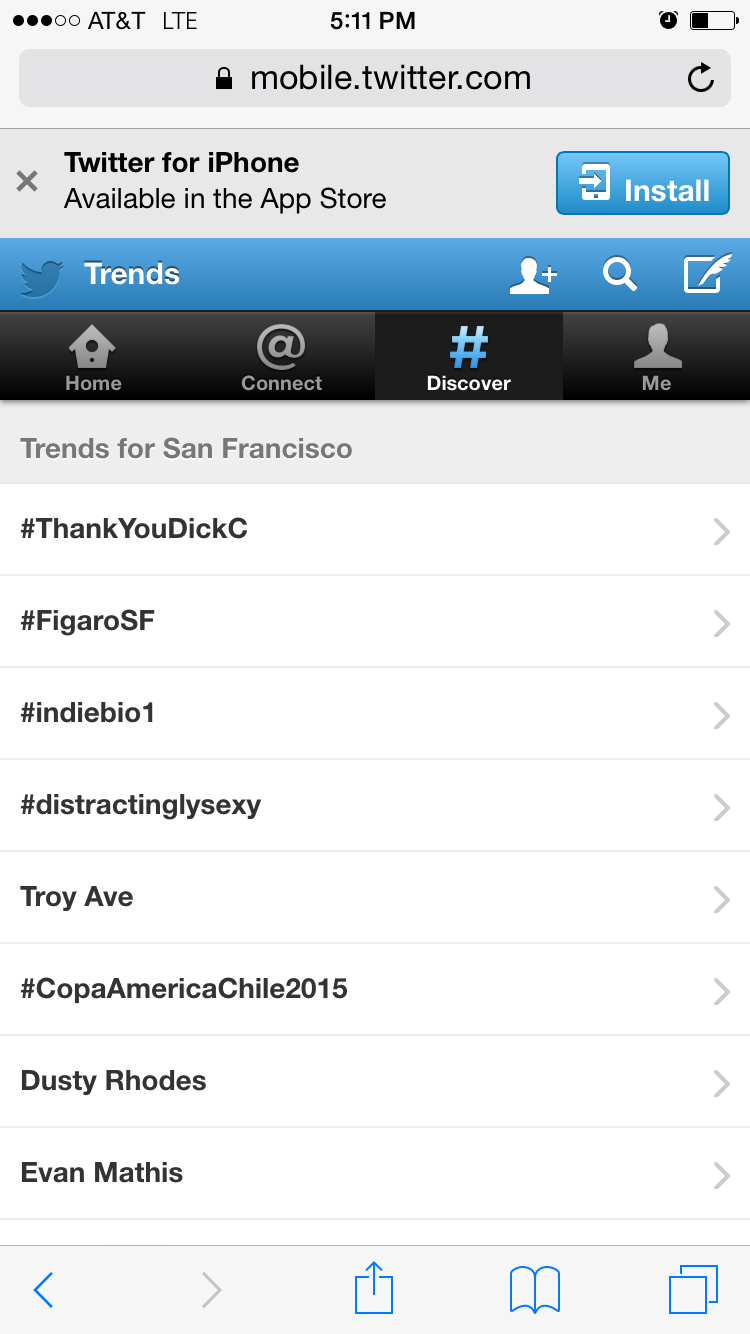
Task: Switch to the Connect tab
Action: tap(281, 357)
